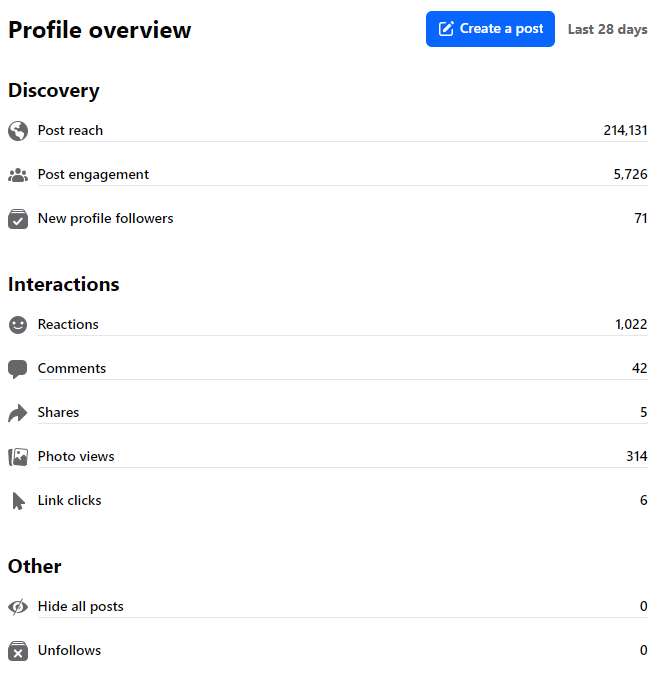661x676 pixels.
Task: Click the Photo views value 314
Action: (636, 456)
